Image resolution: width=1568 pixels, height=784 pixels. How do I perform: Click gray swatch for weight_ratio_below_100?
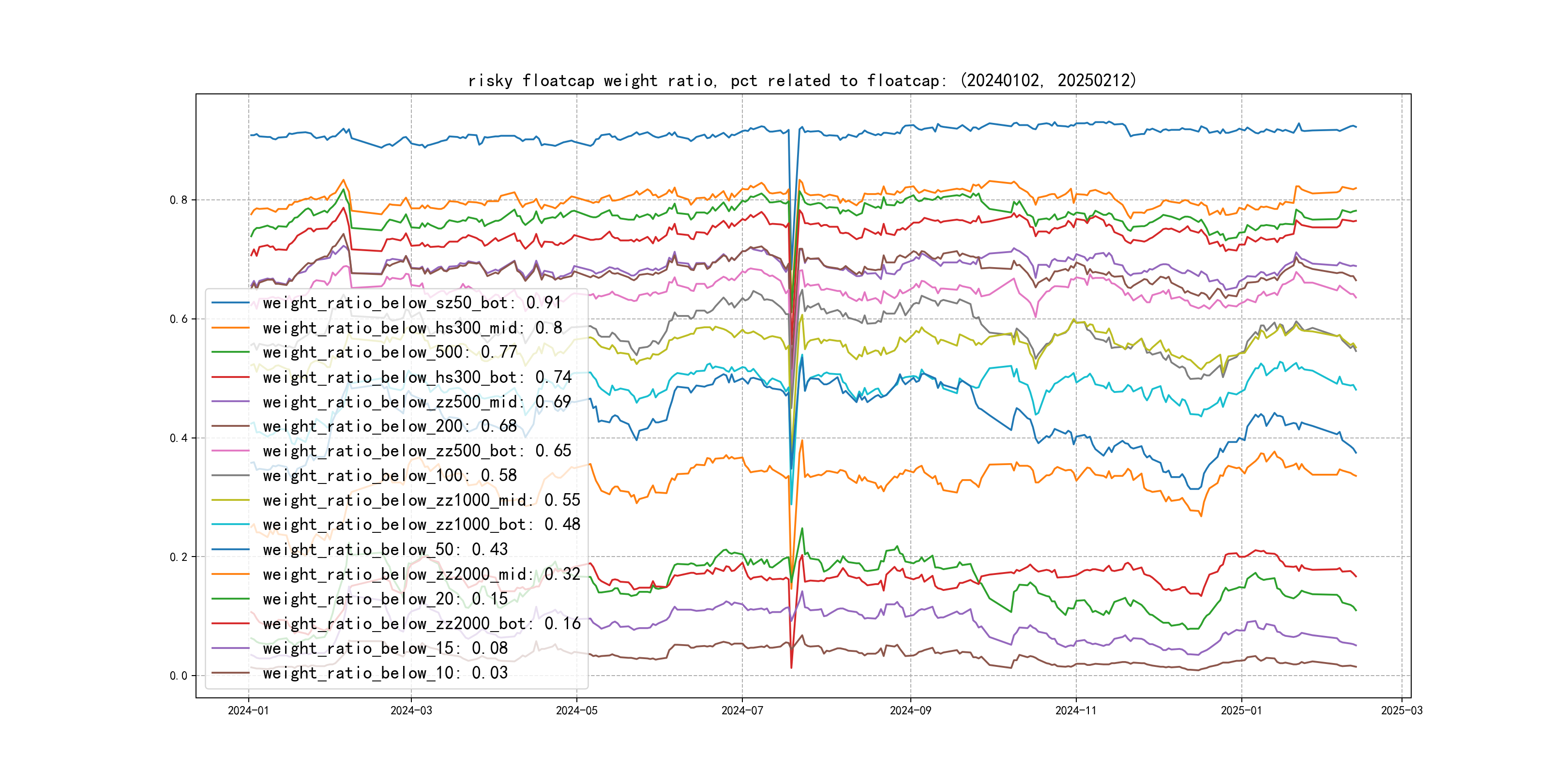point(230,475)
